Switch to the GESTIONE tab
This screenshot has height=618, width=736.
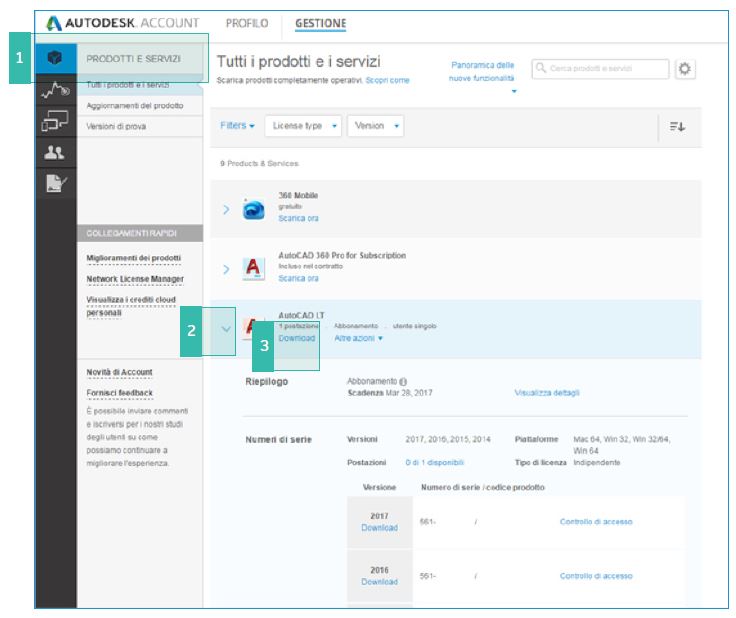pyautogui.click(x=321, y=23)
